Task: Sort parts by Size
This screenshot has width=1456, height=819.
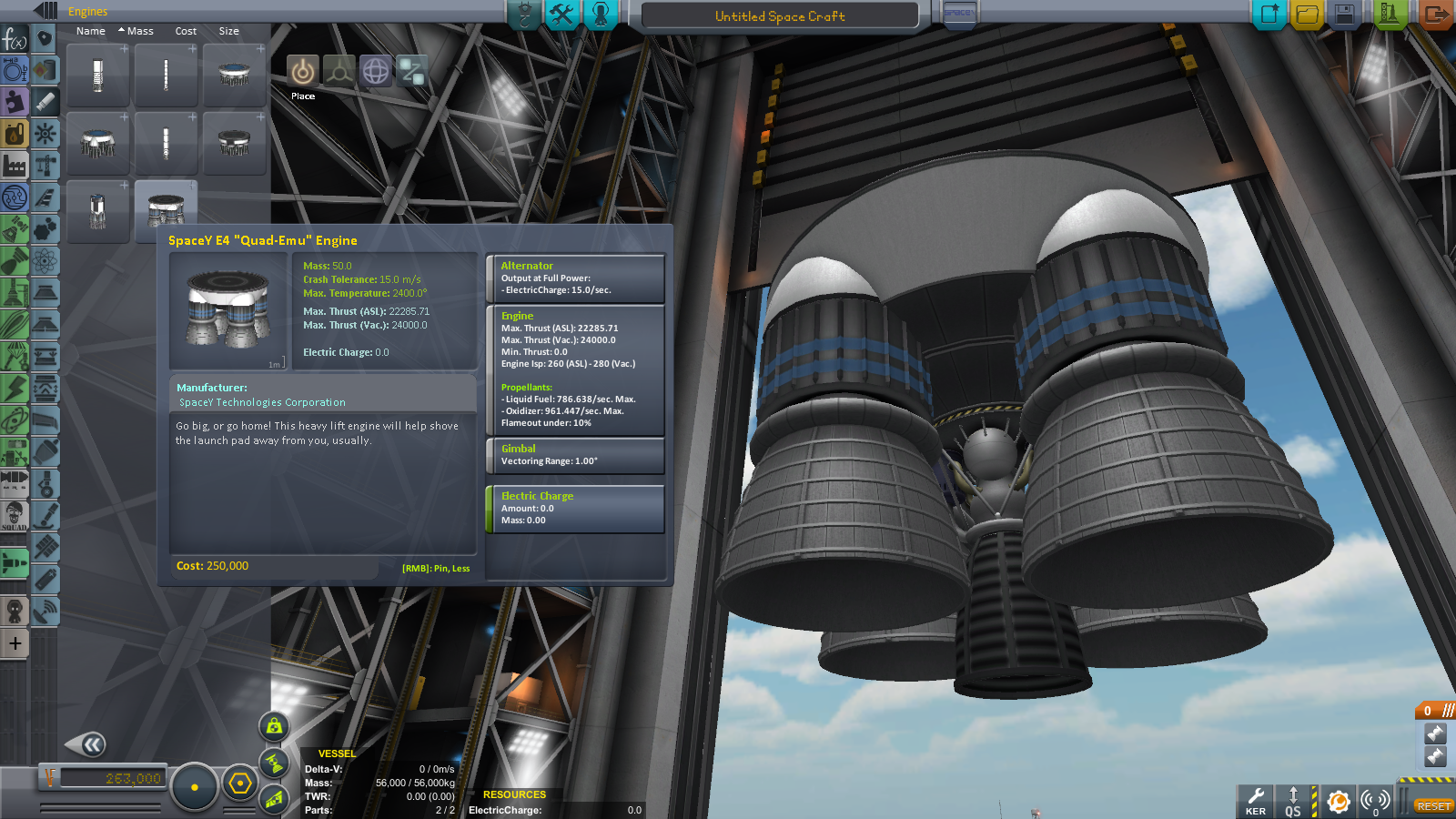Action: (x=229, y=31)
